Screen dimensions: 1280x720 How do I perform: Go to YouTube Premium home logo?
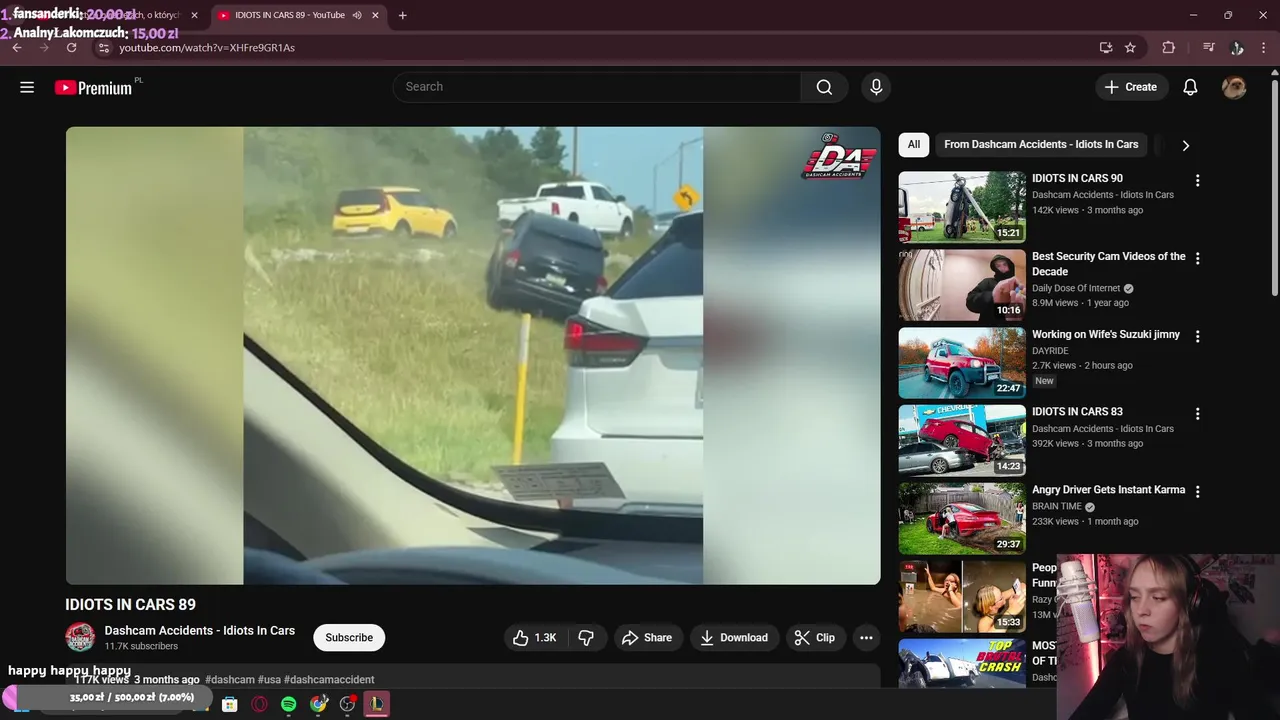tap(93, 88)
